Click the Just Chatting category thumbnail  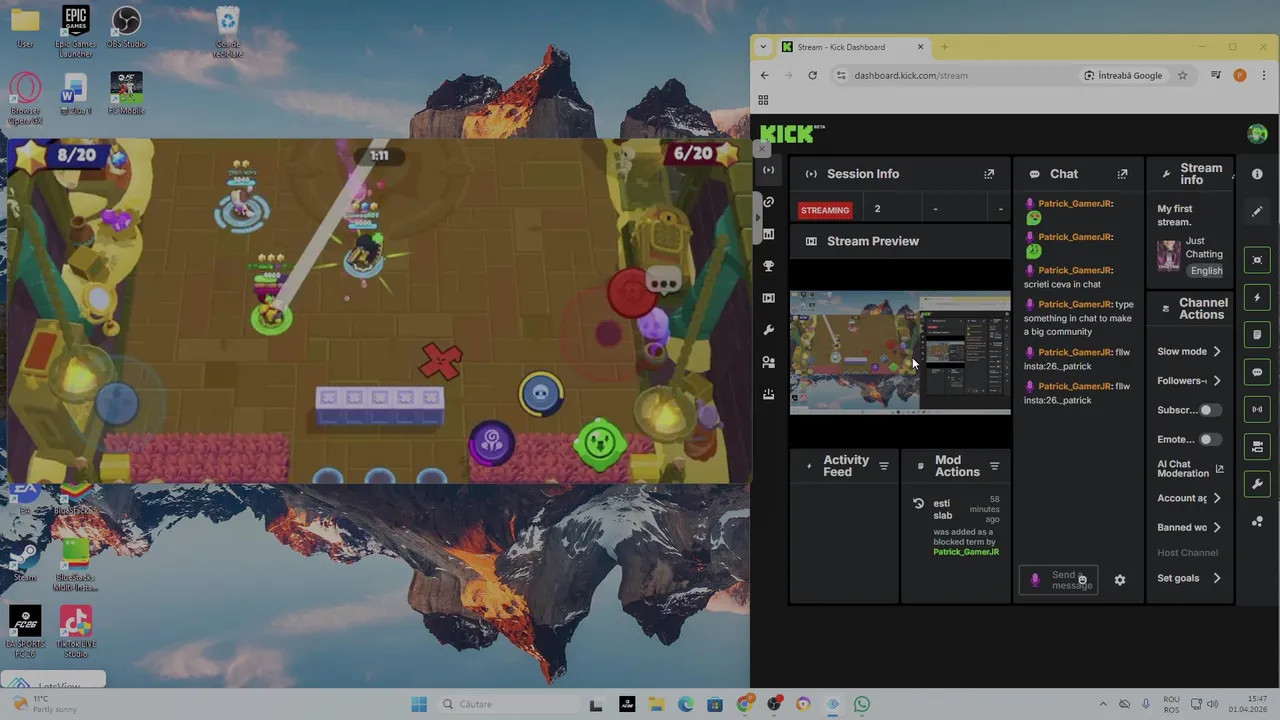1168,256
